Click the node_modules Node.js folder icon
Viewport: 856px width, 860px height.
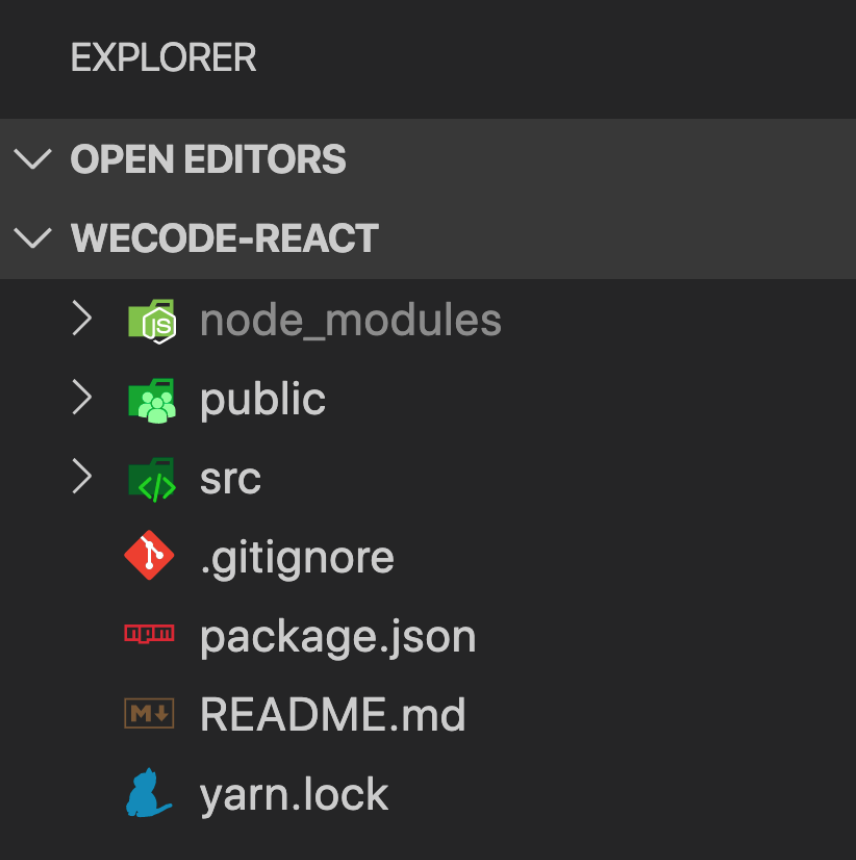point(152,321)
